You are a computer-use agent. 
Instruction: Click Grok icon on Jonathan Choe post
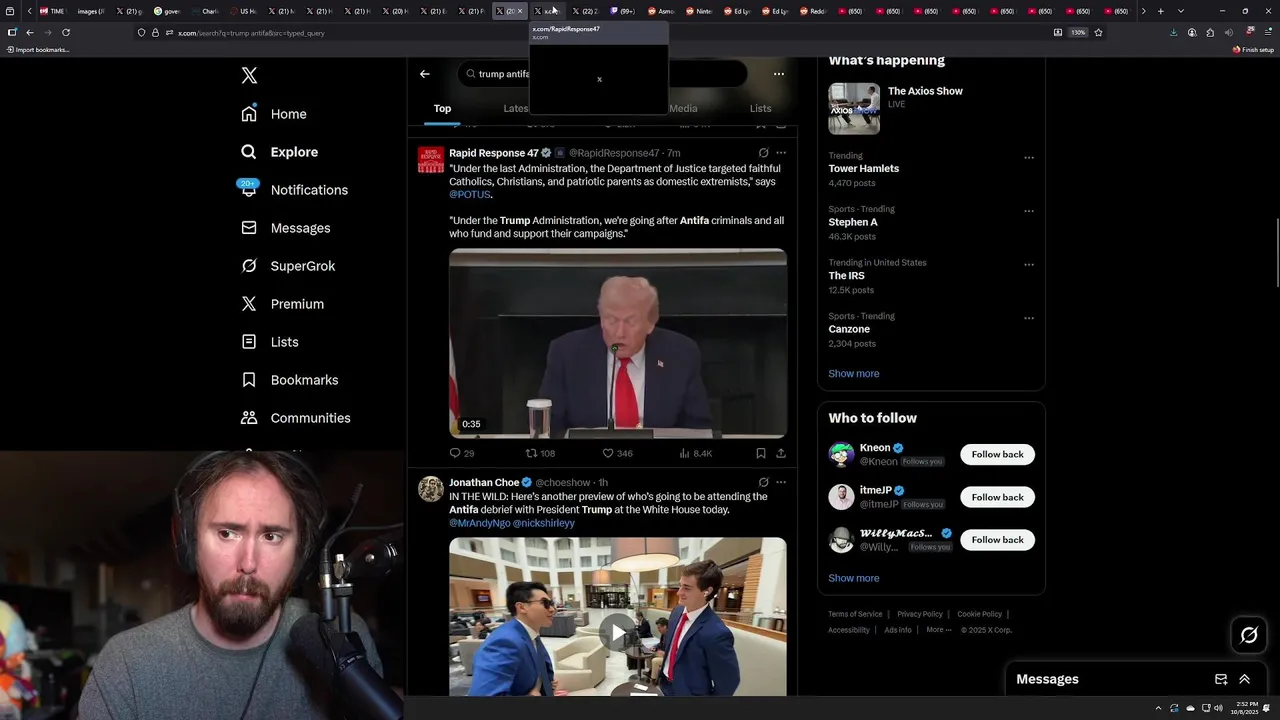(x=763, y=482)
